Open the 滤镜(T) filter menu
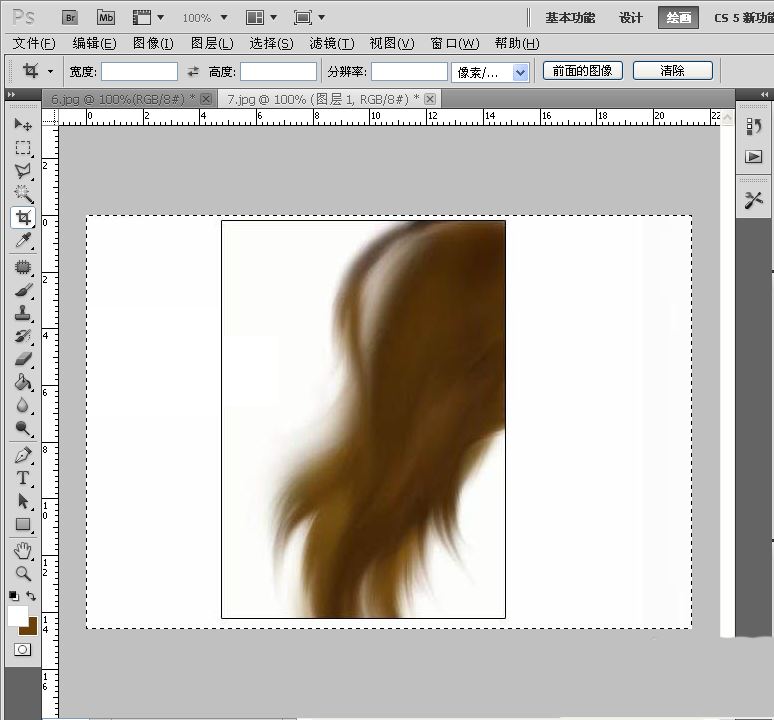This screenshot has width=774, height=720. tap(332, 43)
